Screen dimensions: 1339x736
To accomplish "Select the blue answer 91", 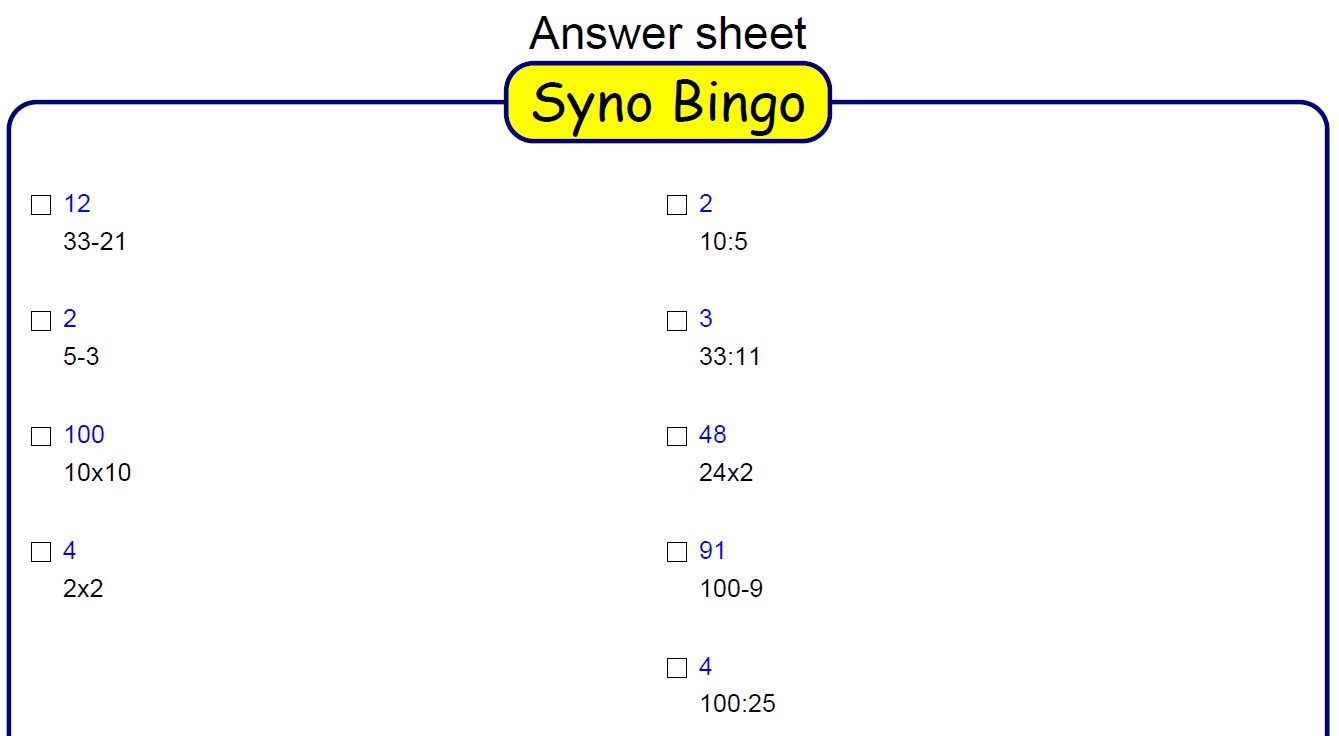I will point(712,551).
